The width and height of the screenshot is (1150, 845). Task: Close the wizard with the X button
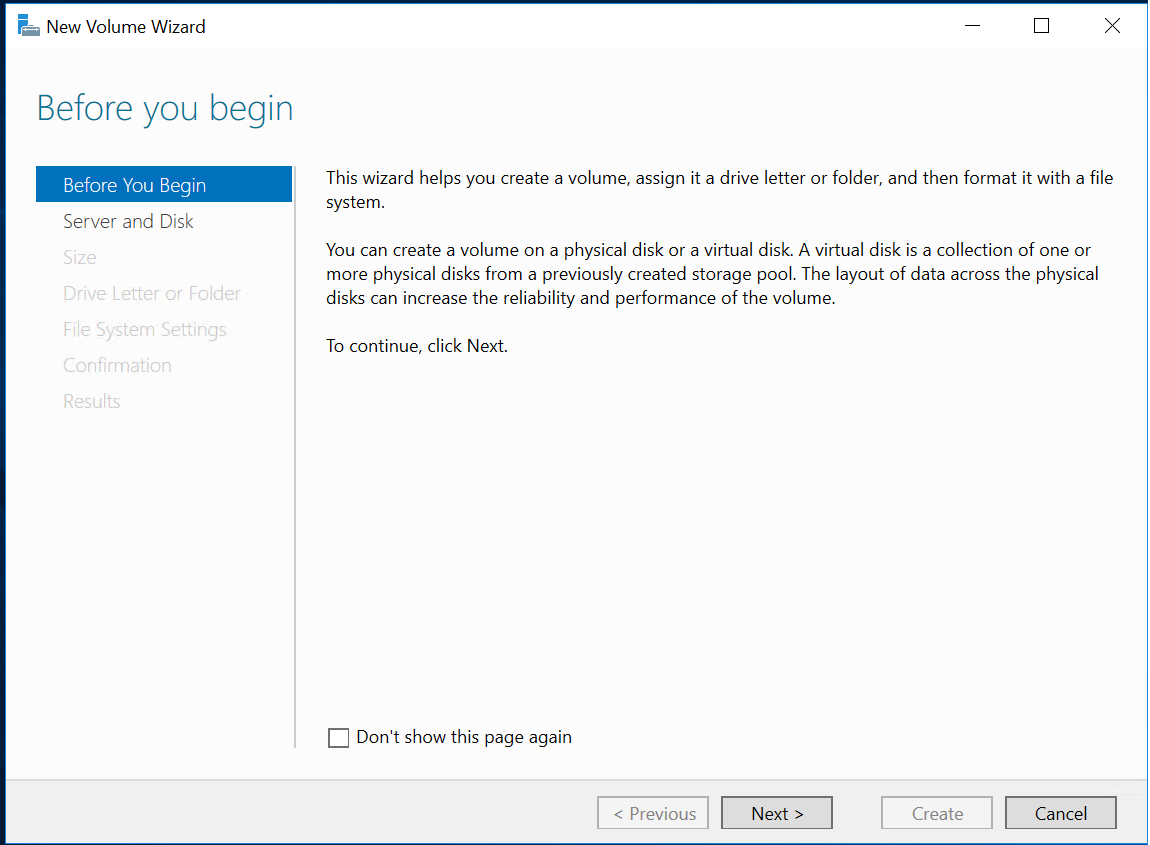click(x=1112, y=26)
